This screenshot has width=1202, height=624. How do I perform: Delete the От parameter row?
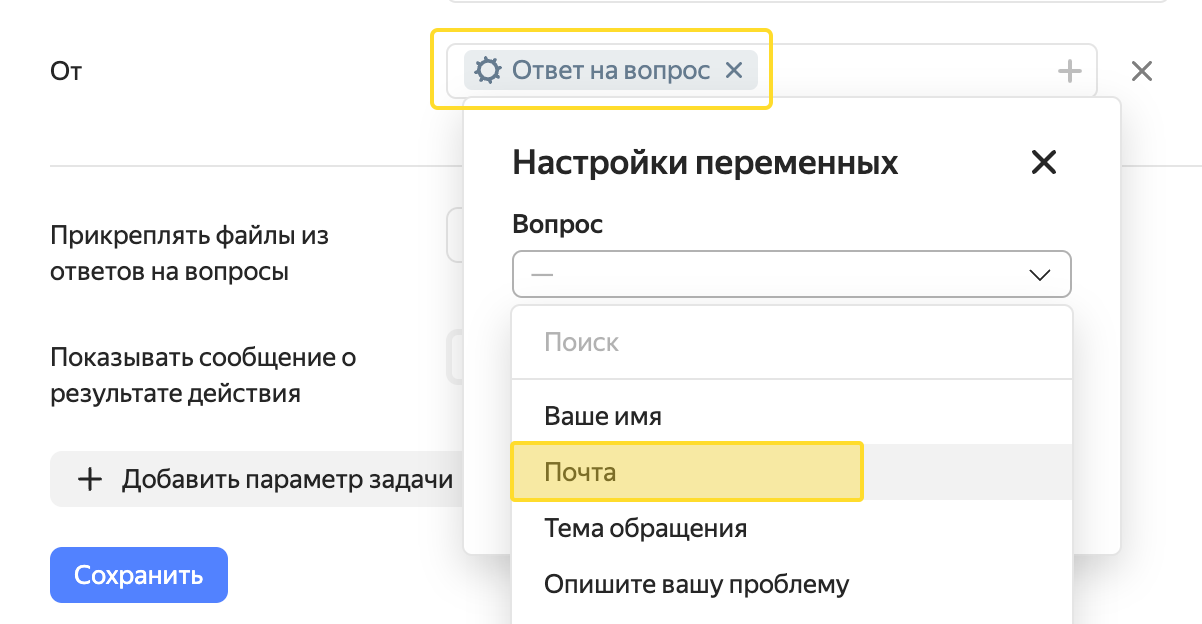pyautogui.click(x=1141, y=71)
